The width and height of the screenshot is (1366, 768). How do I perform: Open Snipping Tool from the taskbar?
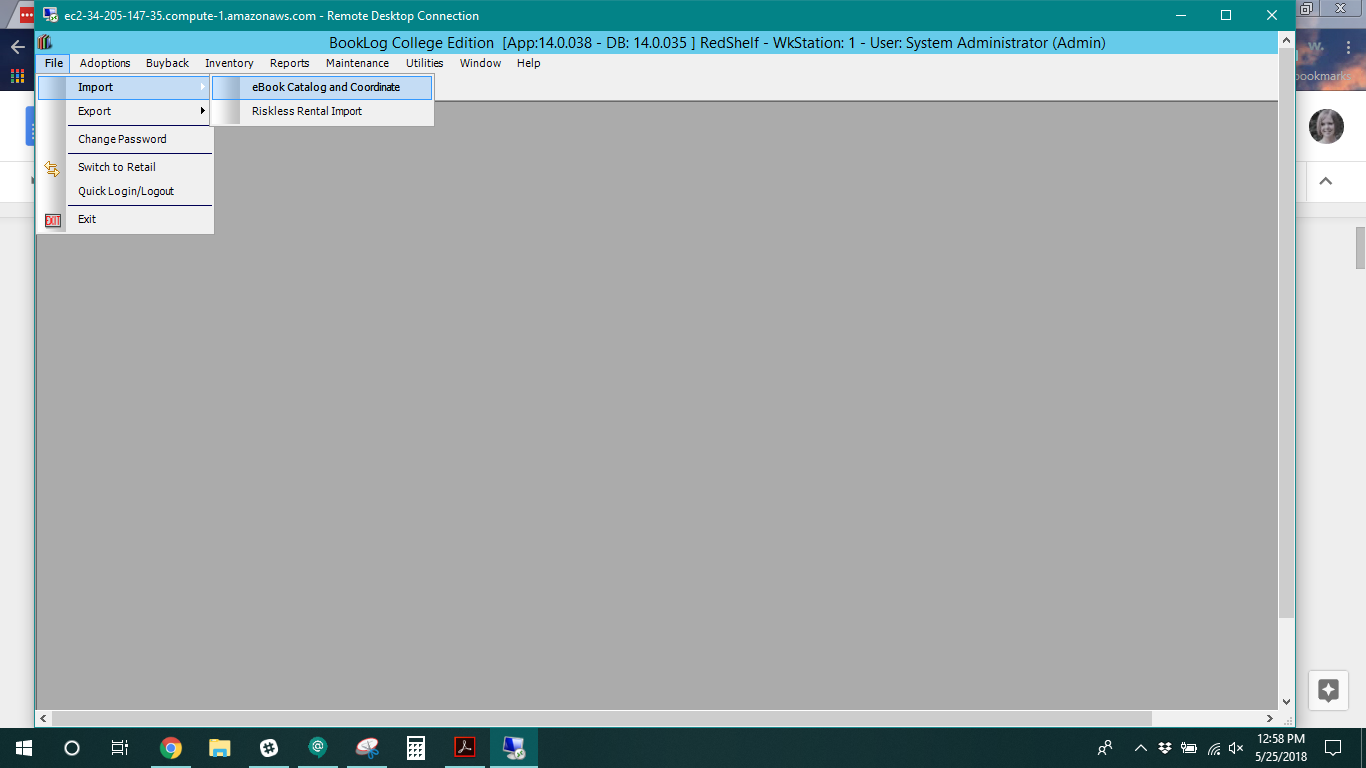pyautogui.click(x=367, y=747)
